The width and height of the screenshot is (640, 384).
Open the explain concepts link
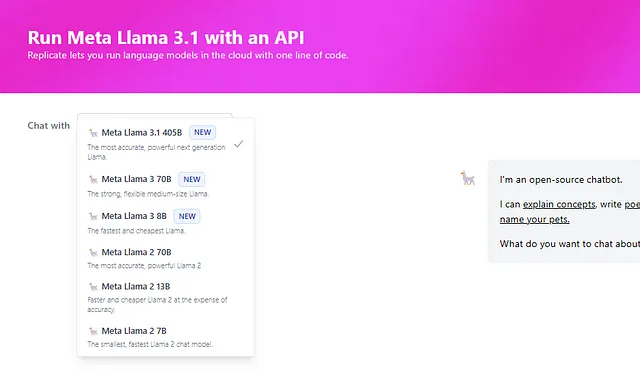(x=559, y=204)
